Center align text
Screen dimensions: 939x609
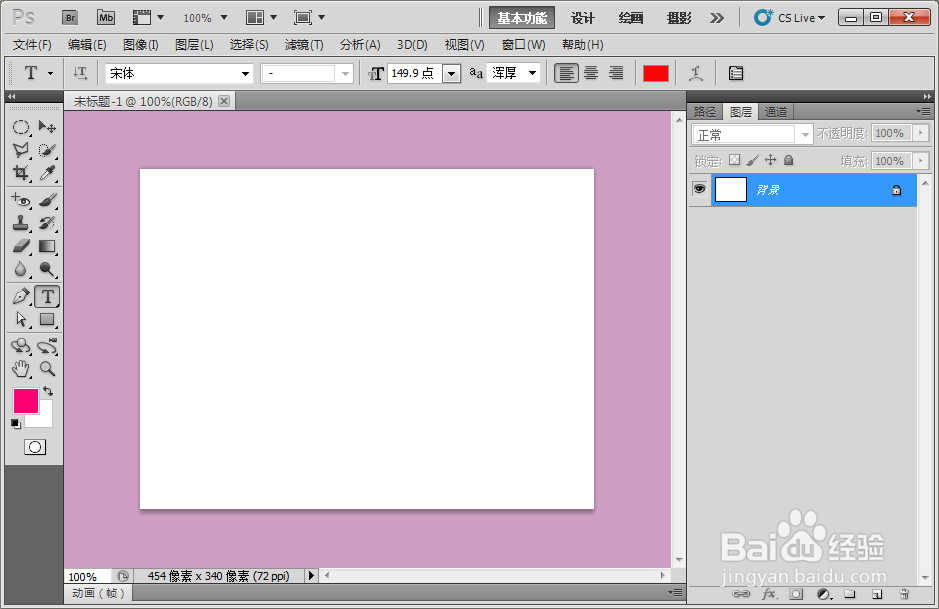click(x=591, y=73)
